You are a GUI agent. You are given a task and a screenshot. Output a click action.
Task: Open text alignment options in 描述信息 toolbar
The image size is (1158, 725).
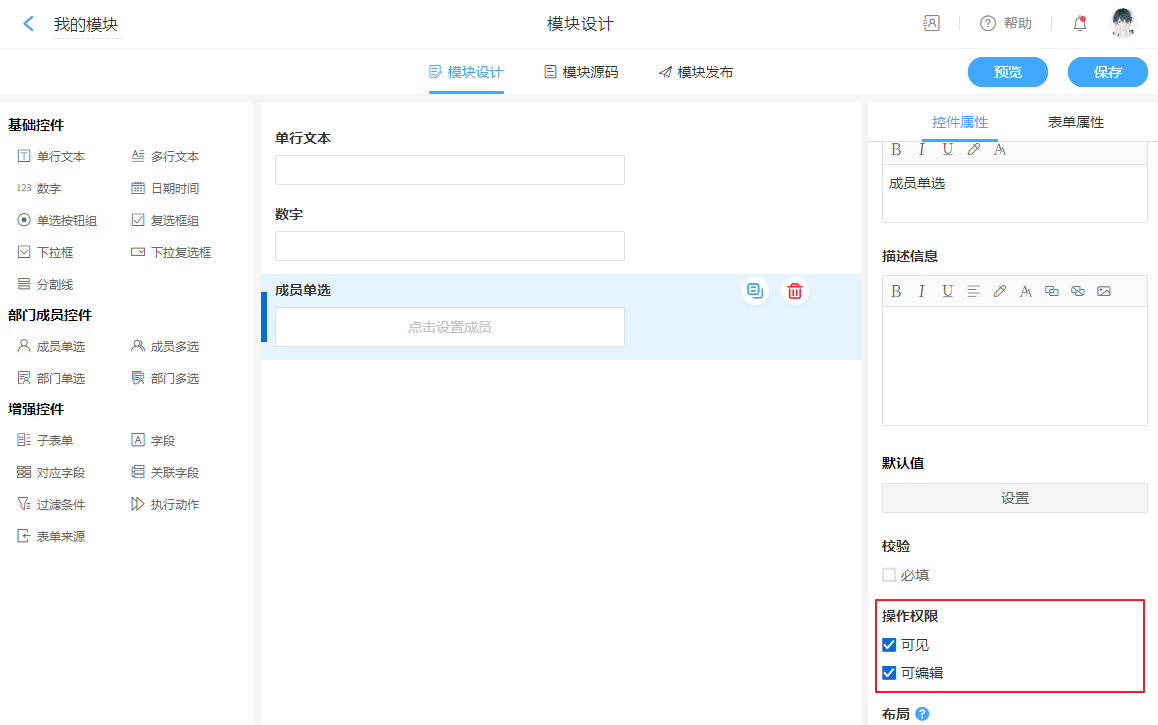pos(974,291)
